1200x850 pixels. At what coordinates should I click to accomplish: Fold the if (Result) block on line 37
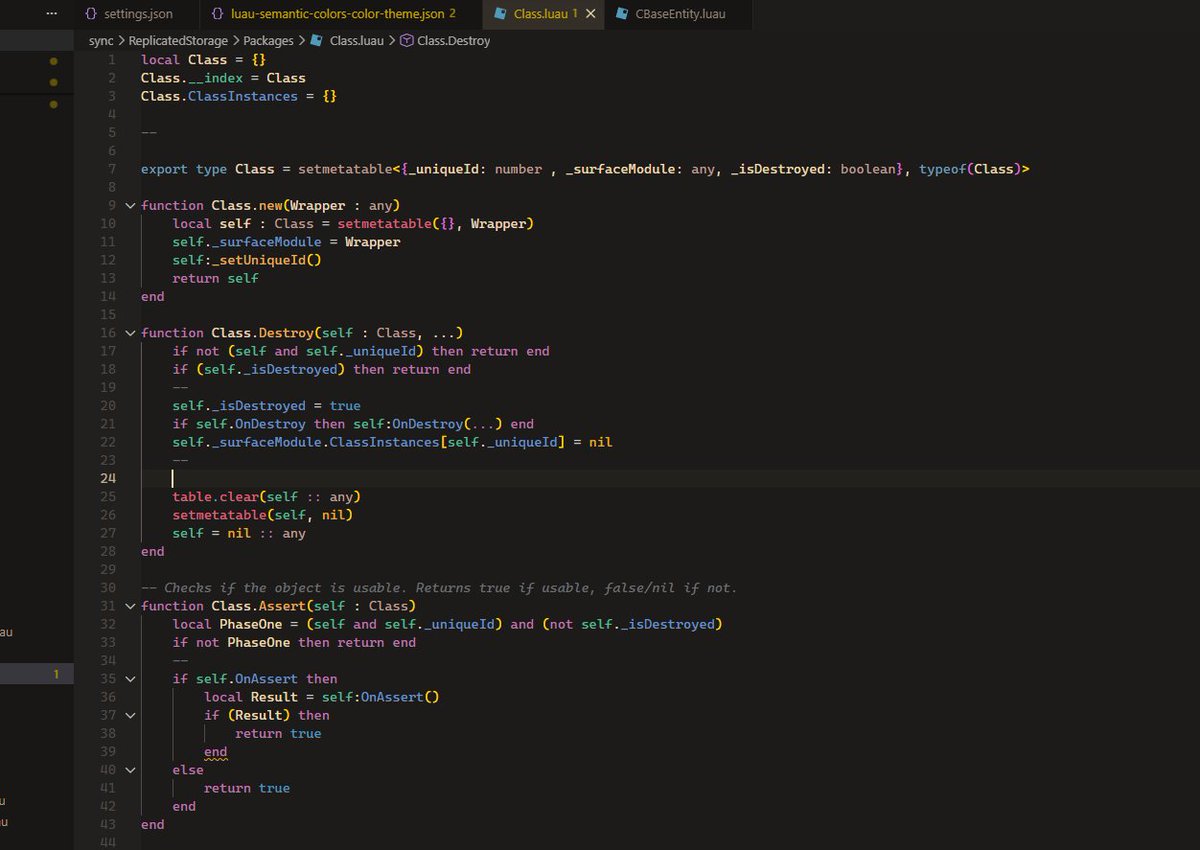(129, 715)
